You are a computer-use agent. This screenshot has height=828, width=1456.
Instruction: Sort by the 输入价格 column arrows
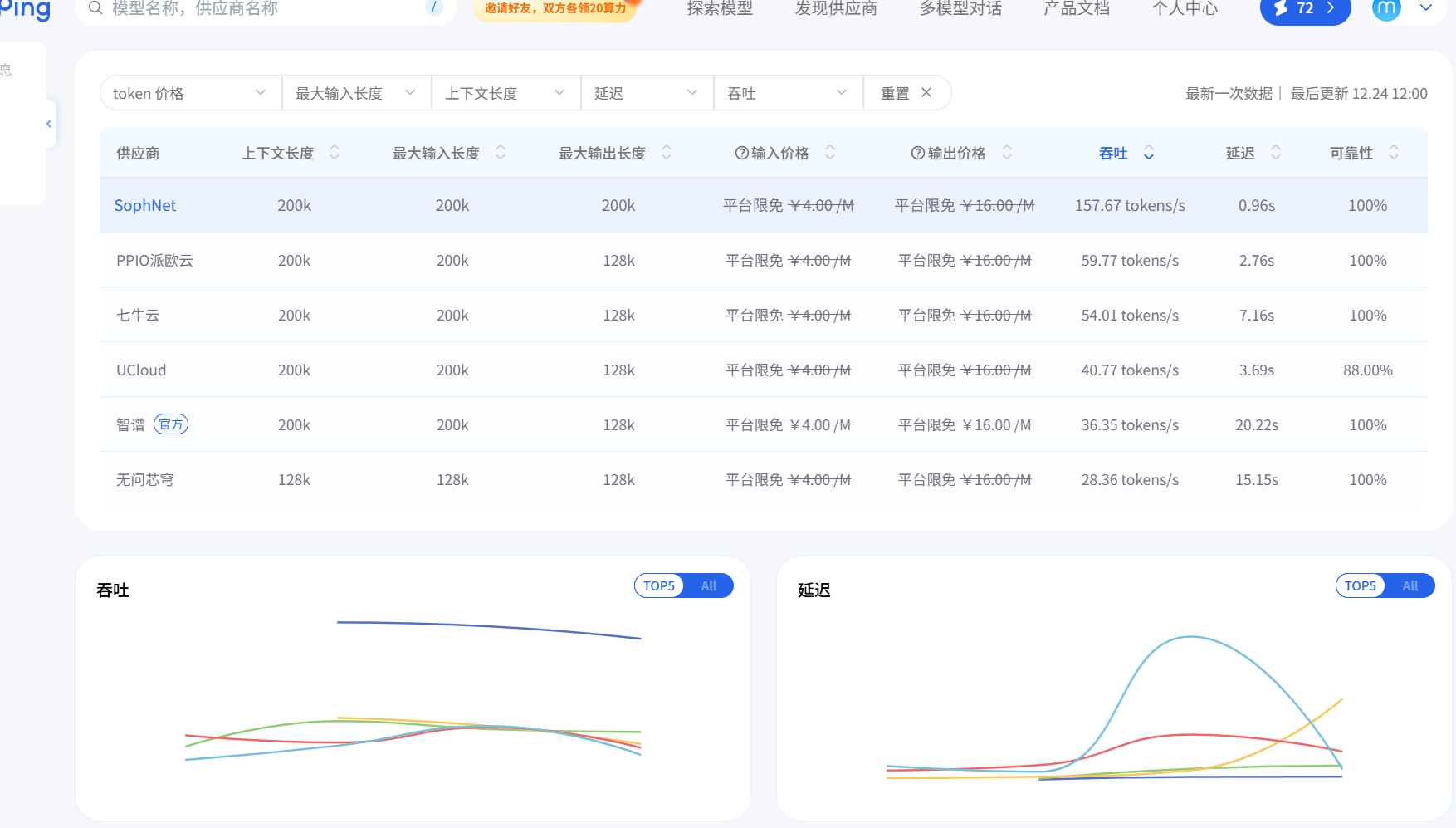(830, 153)
